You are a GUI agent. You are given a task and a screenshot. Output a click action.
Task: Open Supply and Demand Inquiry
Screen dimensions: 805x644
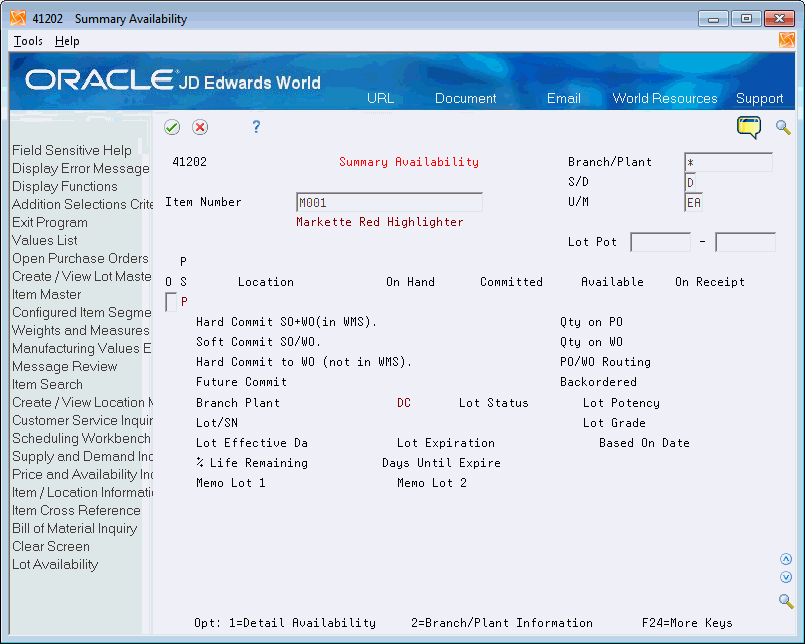click(x=82, y=457)
